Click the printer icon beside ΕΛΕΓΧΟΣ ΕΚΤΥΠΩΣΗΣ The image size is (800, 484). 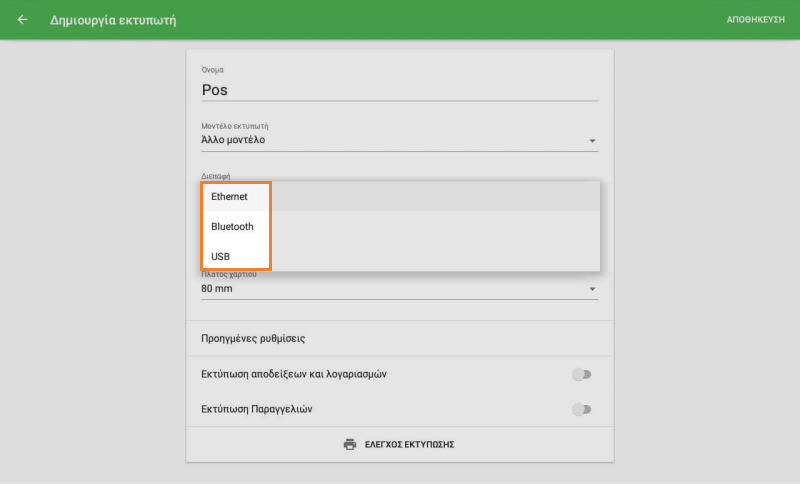tap(349, 444)
